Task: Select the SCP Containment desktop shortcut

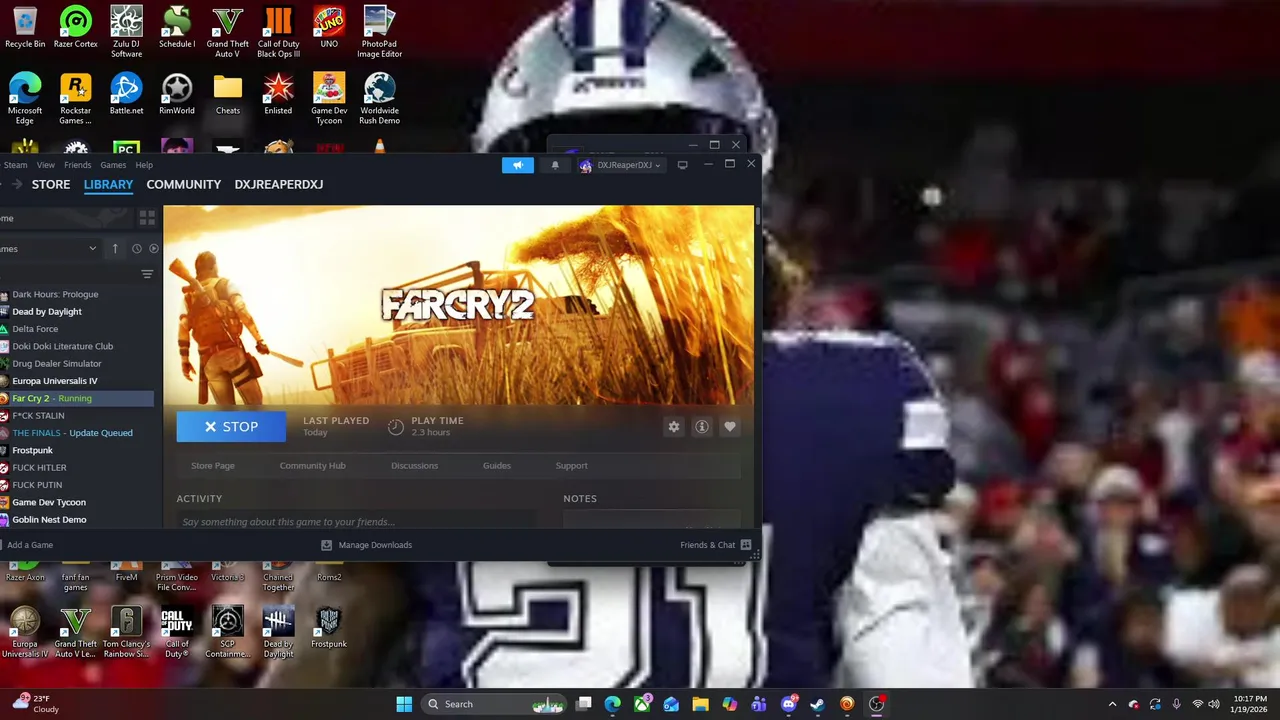Action: coord(227,632)
